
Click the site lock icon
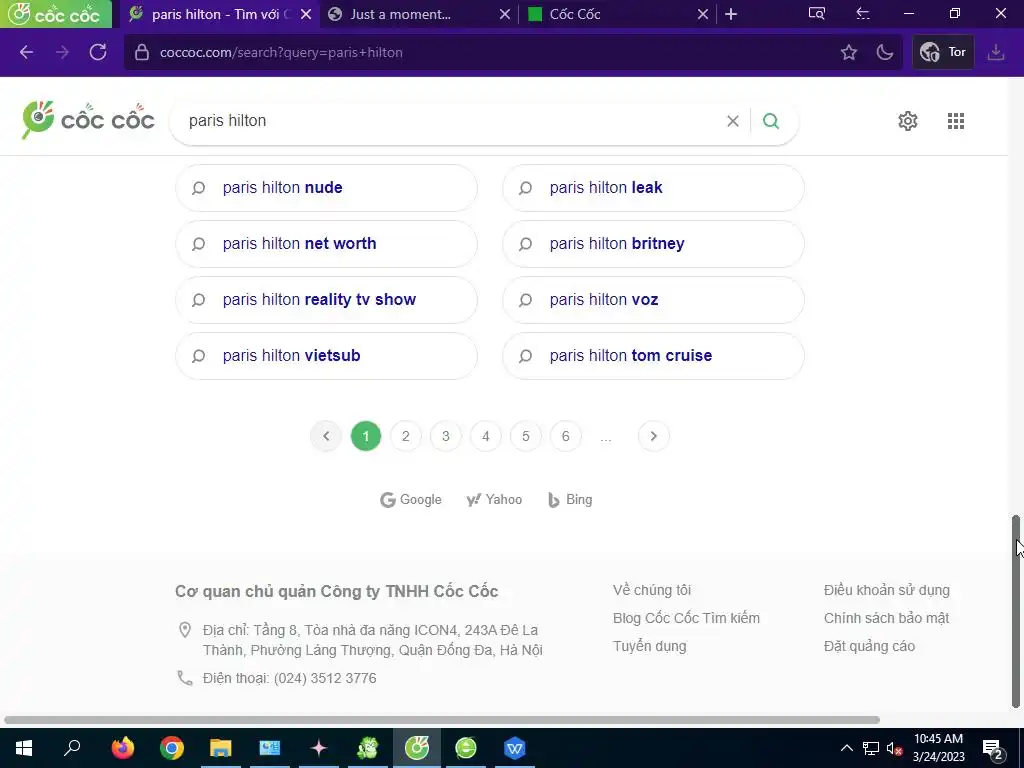point(142,52)
